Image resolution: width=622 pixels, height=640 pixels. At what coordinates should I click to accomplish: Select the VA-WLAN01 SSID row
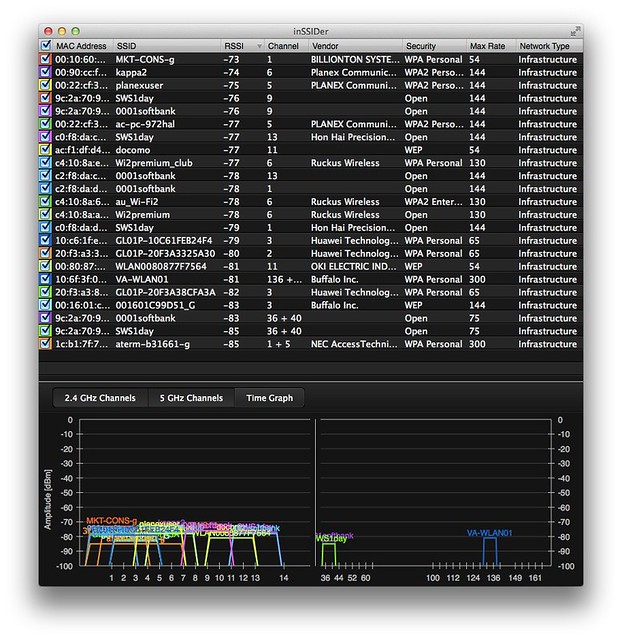(x=311, y=279)
